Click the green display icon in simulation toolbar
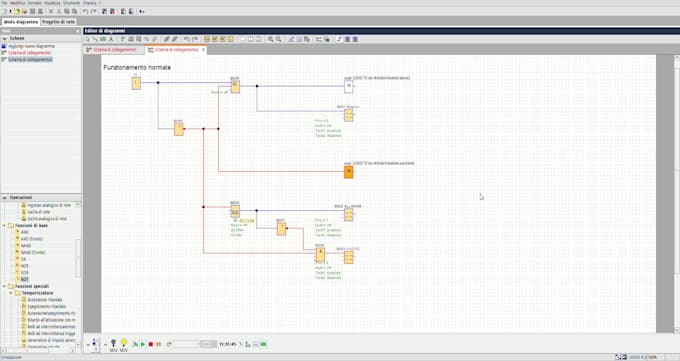 (263, 344)
